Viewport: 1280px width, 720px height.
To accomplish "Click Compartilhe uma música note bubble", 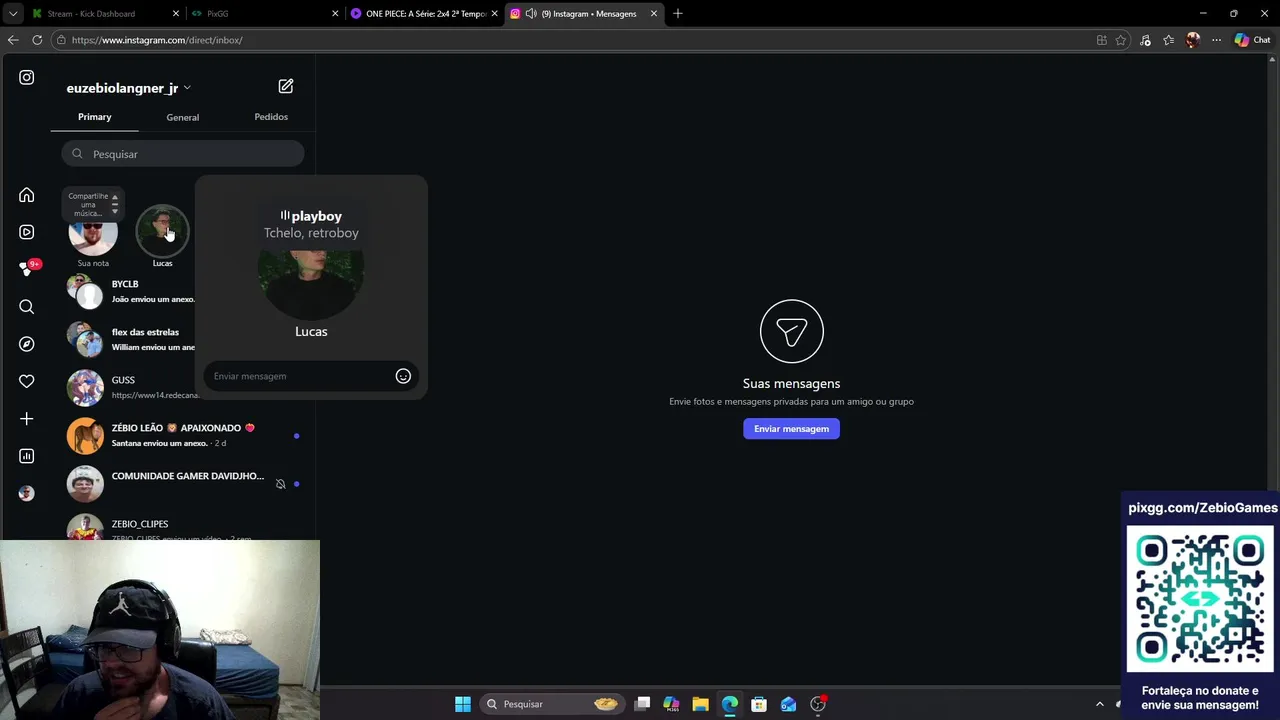I will pos(93,203).
